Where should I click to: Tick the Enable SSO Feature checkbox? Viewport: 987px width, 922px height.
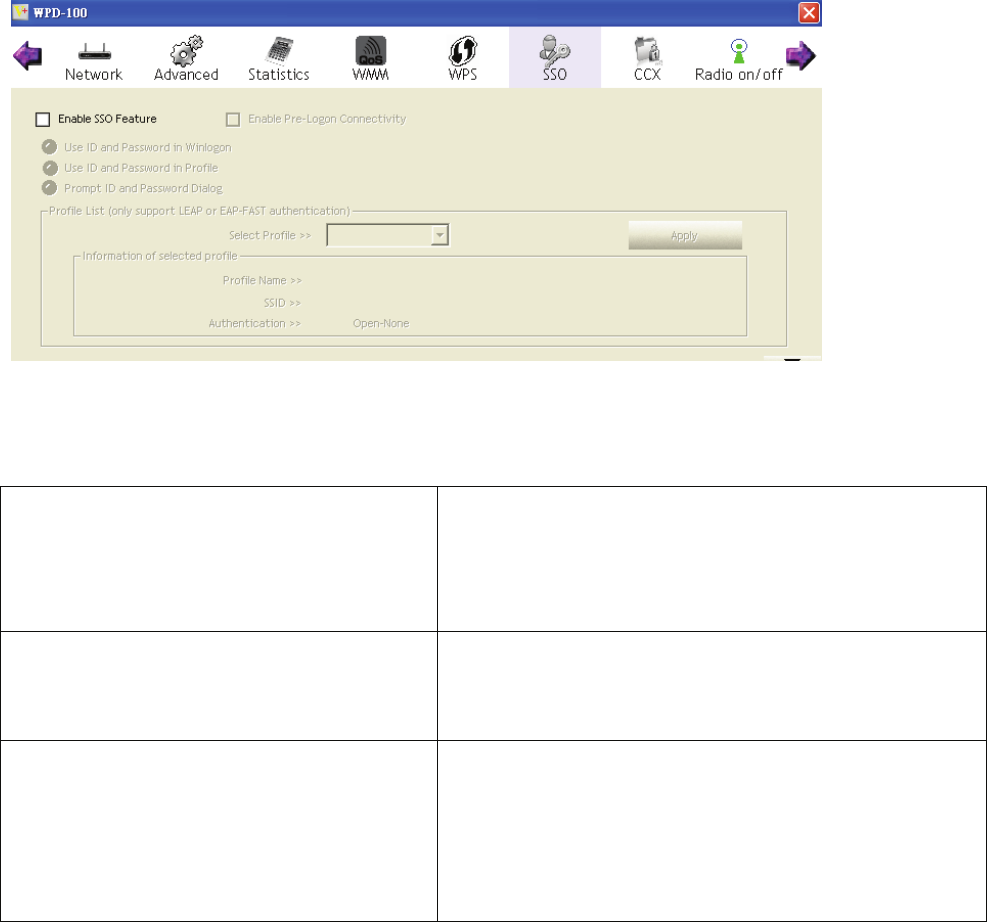pyautogui.click(x=43, y=120)
